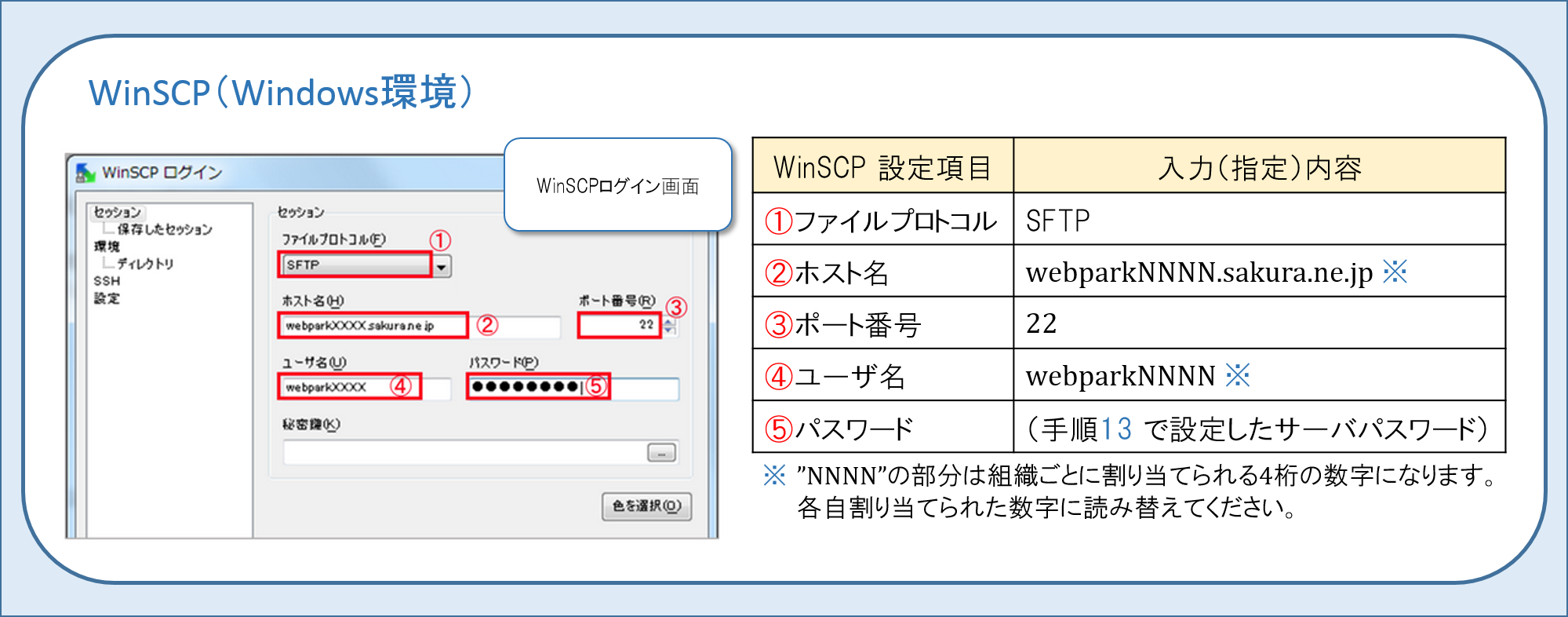Adjust the port number spinner arrows
The image size is (1568, 617).
pos(669,326)
